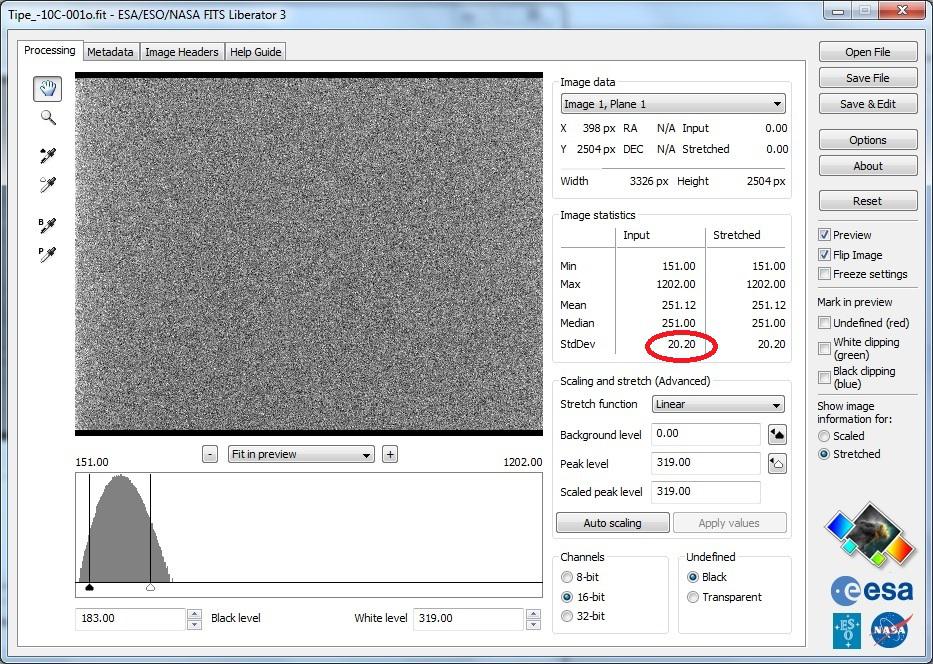The height and width of the screenshot is (664, 933).
Task: Pick the white level eyedropper tool
Action: [x=48, y=185]
